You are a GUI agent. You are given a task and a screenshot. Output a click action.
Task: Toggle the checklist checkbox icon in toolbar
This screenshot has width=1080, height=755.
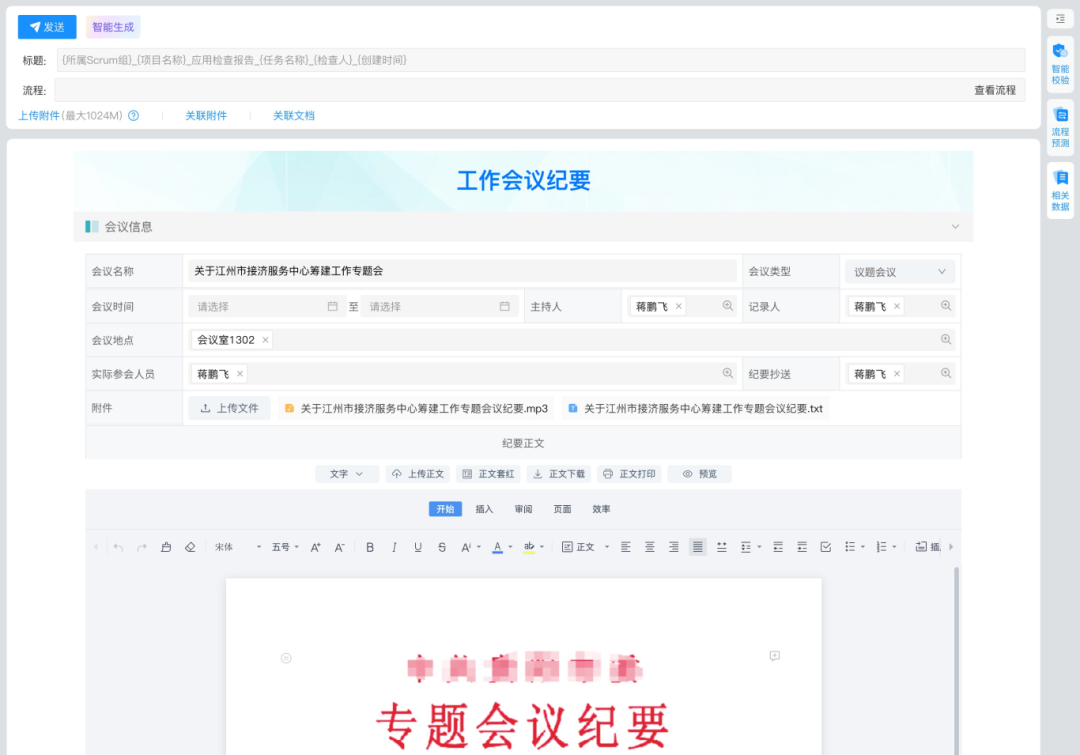pos(826,547)
